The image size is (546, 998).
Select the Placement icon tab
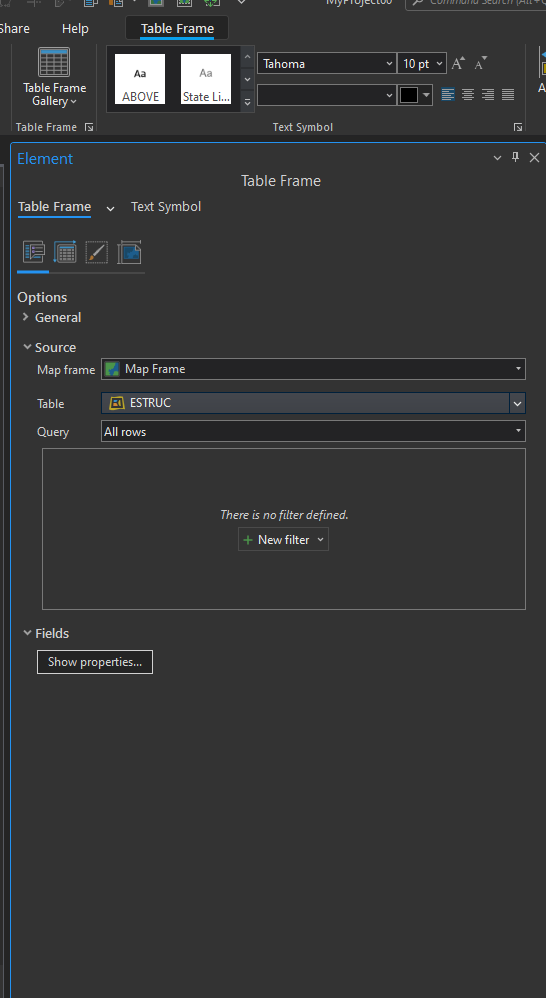pyautogui.click(x=129, y=253)
